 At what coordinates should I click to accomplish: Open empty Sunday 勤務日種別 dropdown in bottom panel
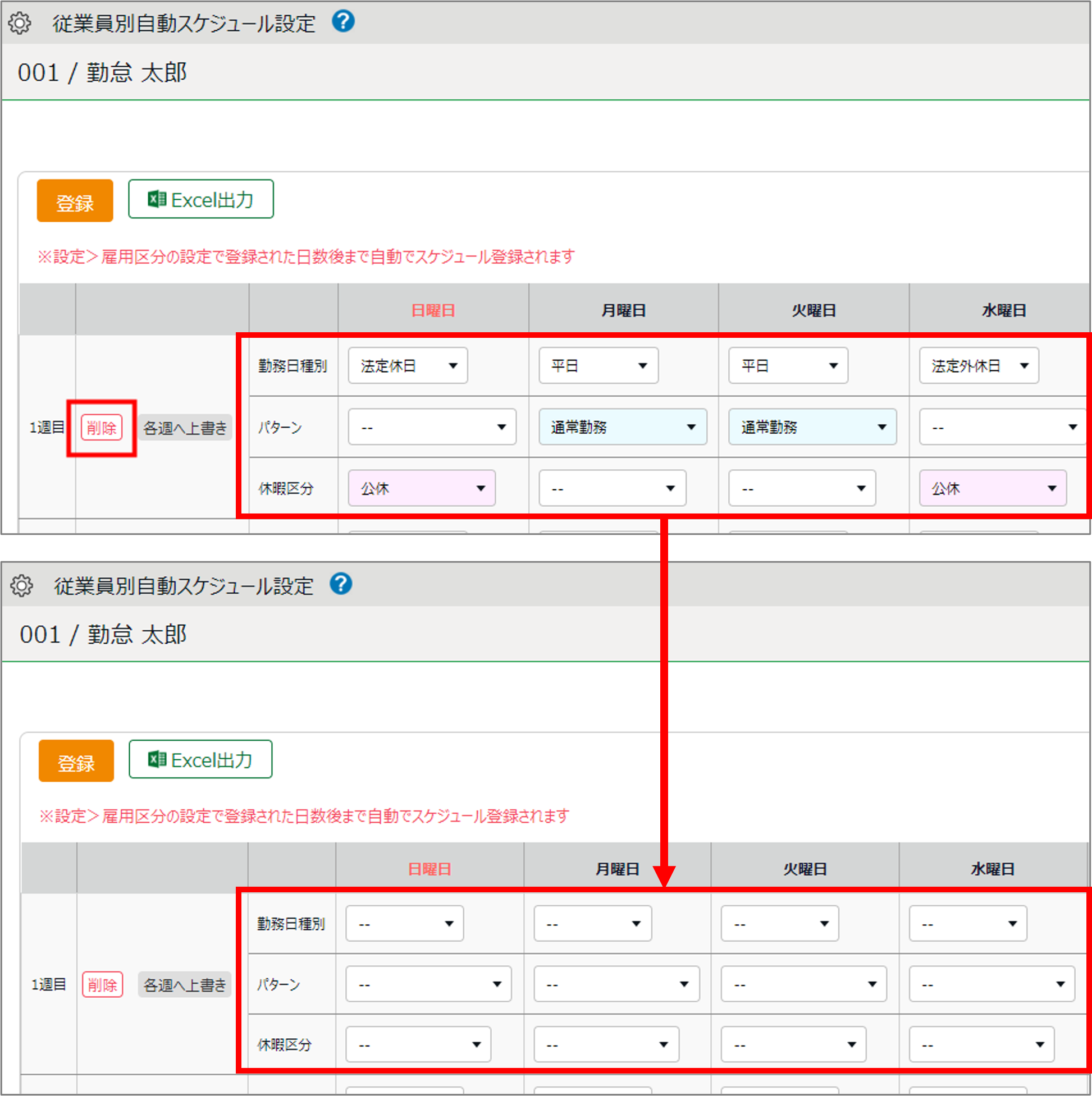[404, 924]
